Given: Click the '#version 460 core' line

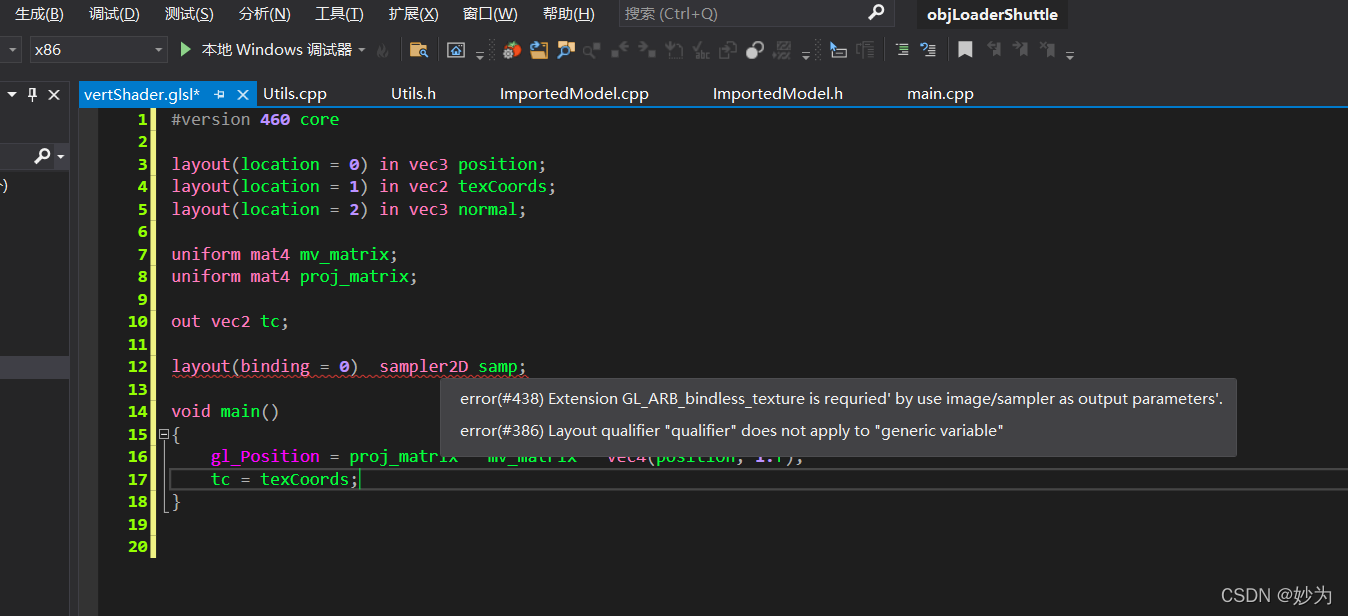Looking at the screenshot, I should (x=255, y=119).
